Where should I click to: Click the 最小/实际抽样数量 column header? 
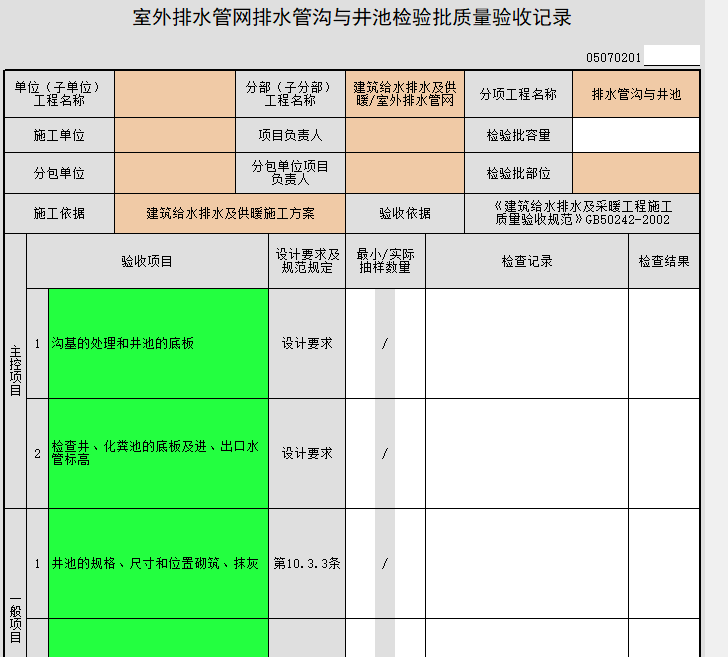(x=385, y=261)
